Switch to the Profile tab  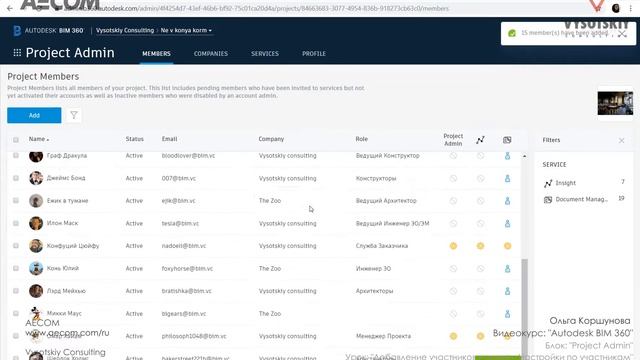coord(314,53)
